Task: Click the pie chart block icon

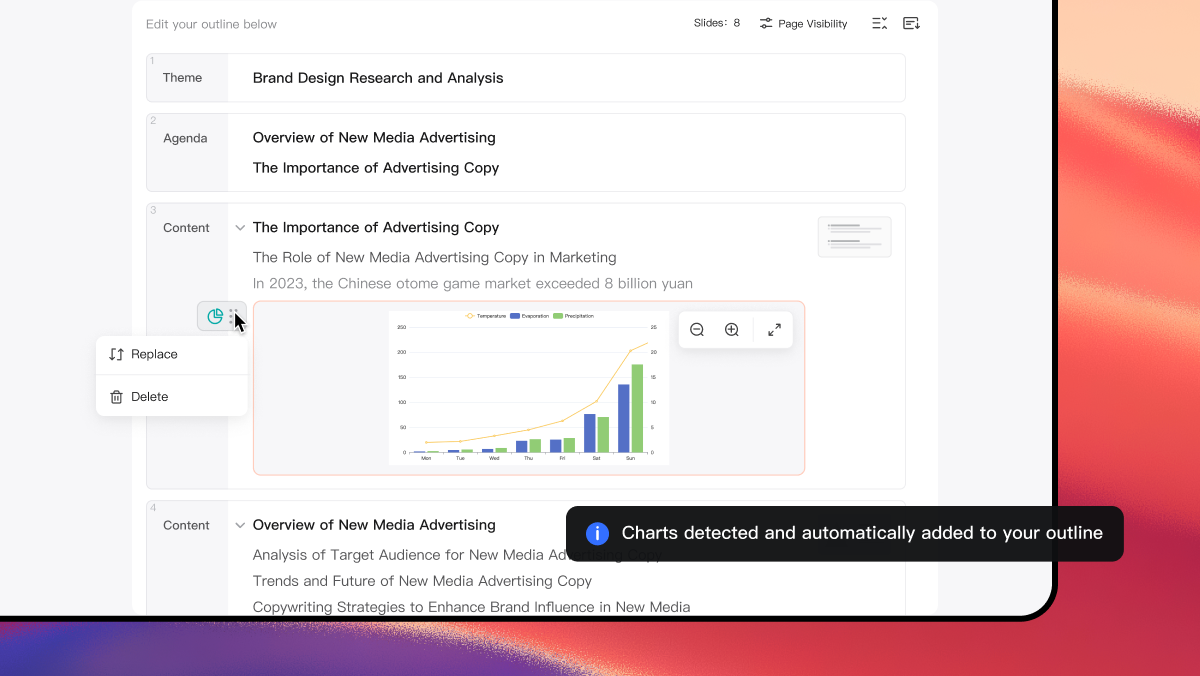Action: pyautogui.click(x=215, y=317)
